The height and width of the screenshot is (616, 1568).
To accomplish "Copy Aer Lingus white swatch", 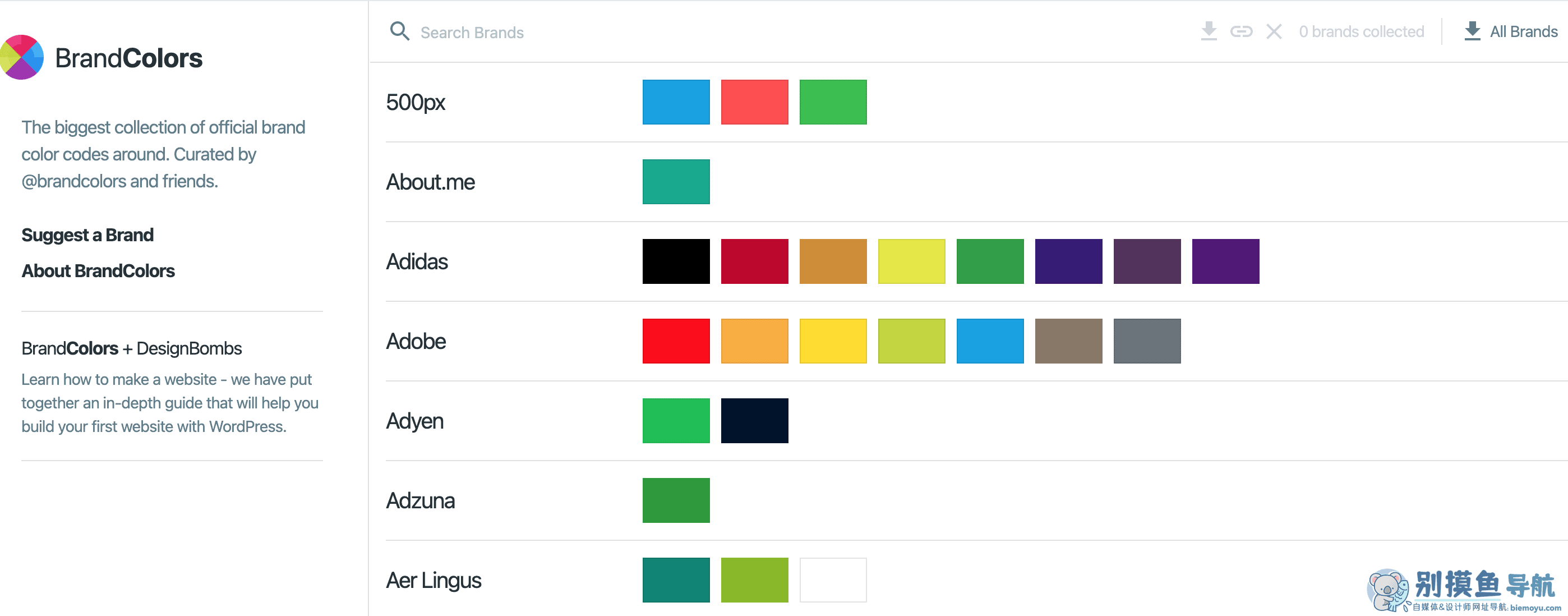I will click(833, 581).
